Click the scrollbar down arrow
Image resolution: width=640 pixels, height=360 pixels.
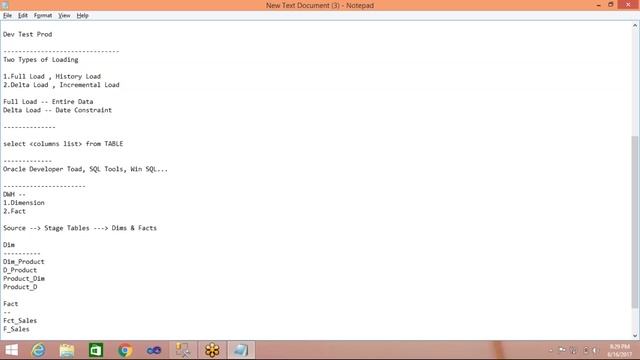635,336
